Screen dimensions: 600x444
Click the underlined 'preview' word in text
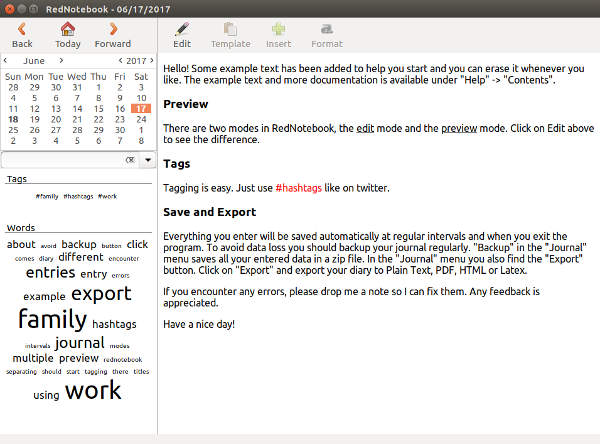tap(459, 128)
